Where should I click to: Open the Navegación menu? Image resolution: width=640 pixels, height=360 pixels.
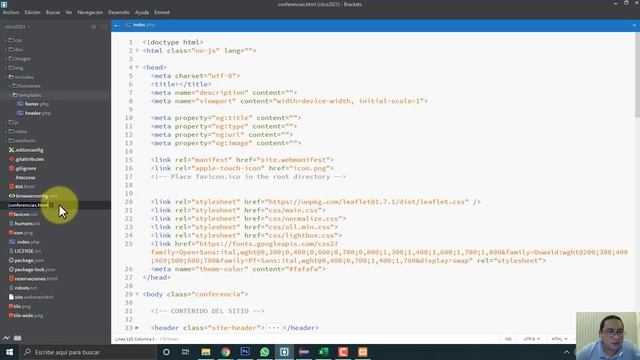90,12
